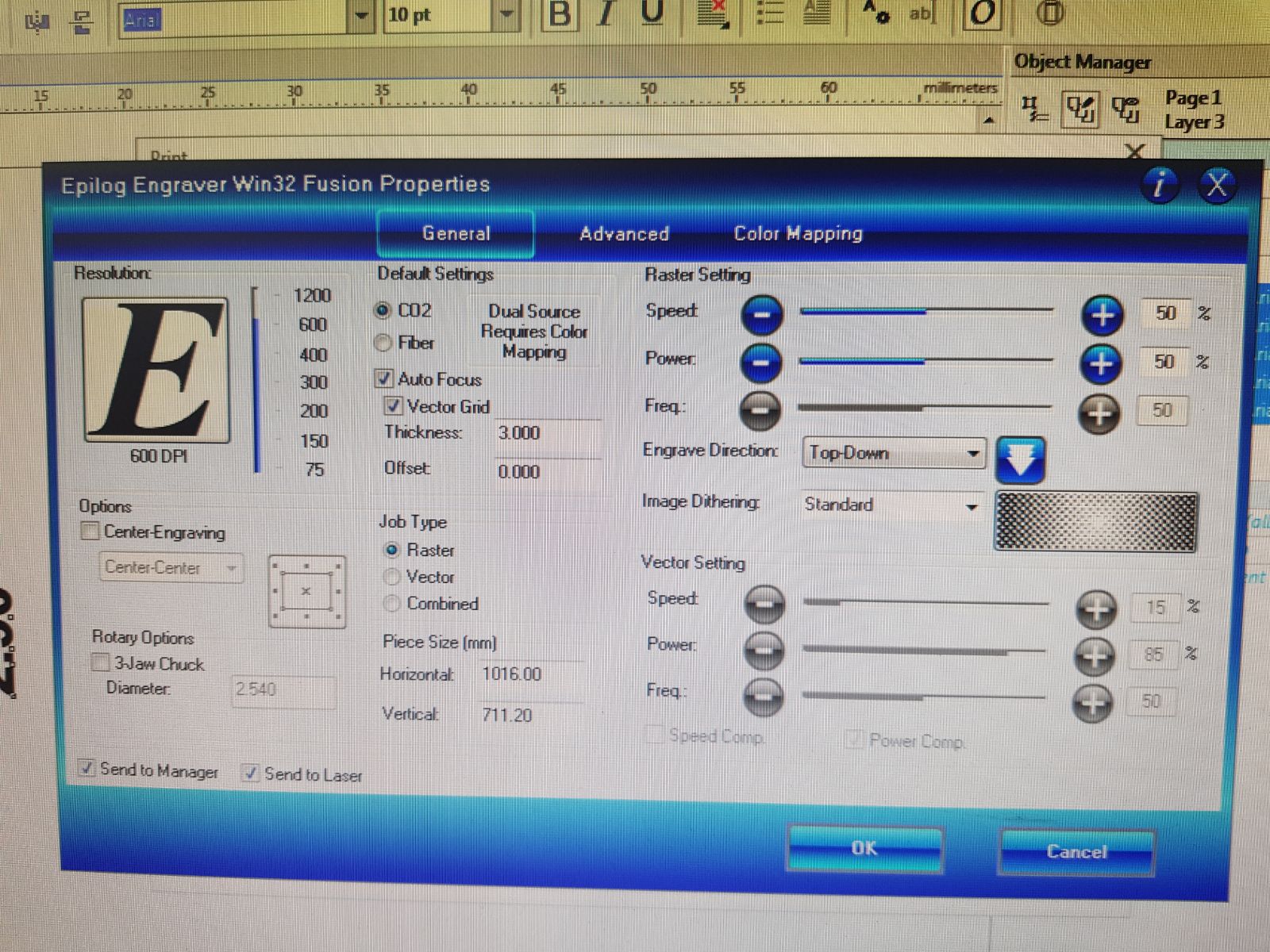1270x952 pixels.
Task: Click the Raster Speed percent value field
Action: pyautogui.click(x=1165, y=313)
